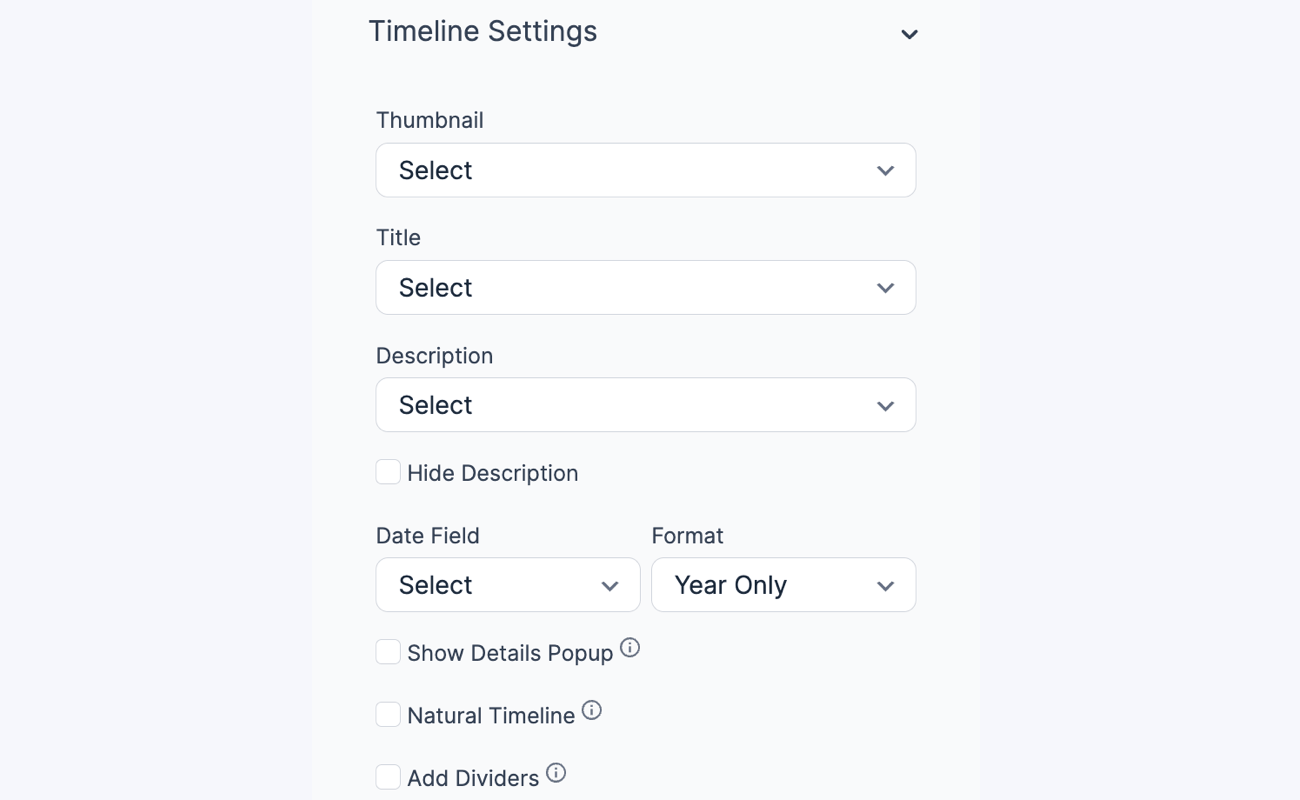Click the chevron on the Date Field dropdown
Screen dimensions: 1300x800
pyautogui.click(x=610, y=585)
